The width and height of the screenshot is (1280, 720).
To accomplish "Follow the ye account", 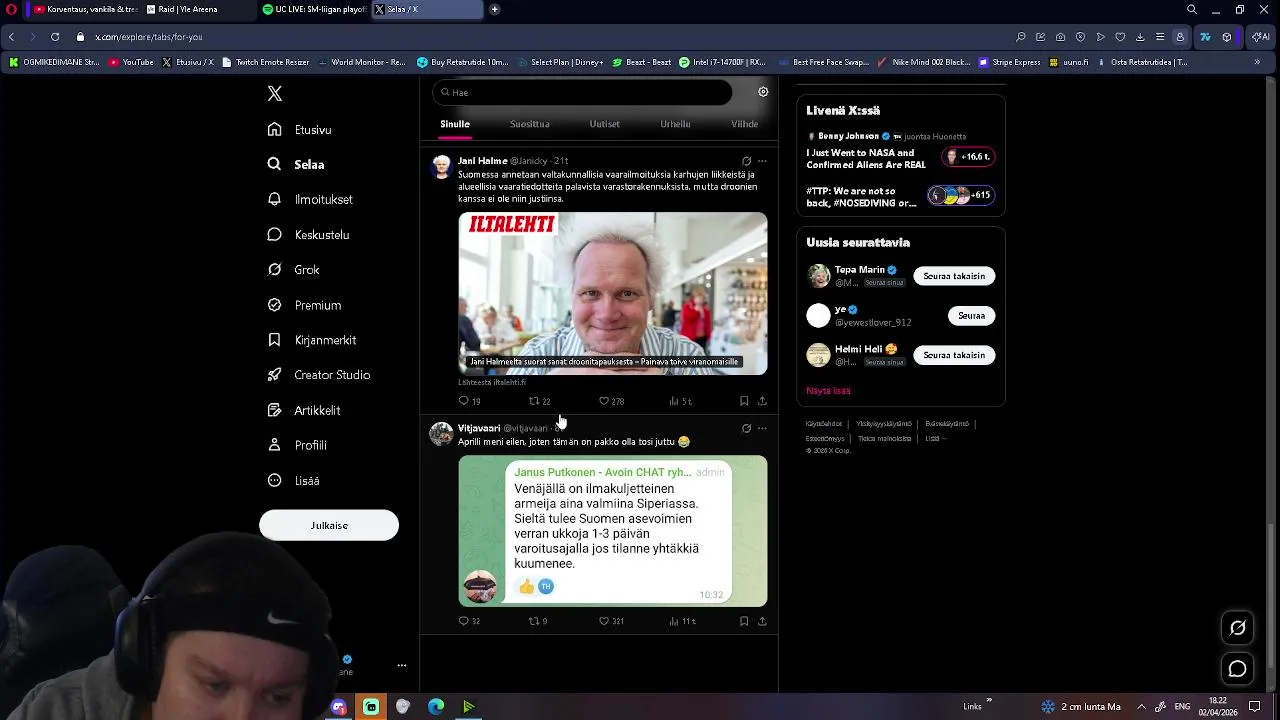I will (x=971, y=316).
